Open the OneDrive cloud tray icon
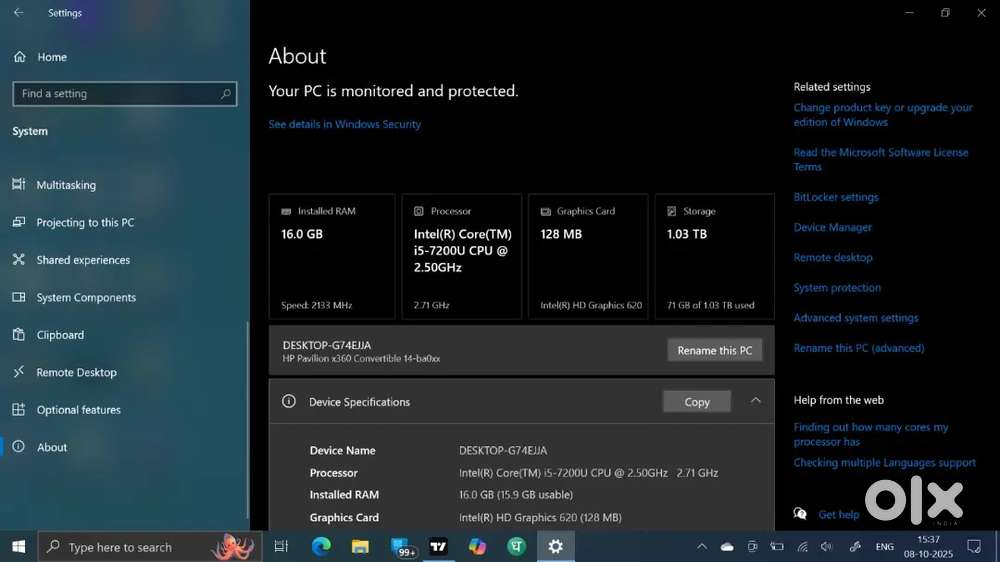This screenshot has width=1000, height=562. tap(727, 547)
